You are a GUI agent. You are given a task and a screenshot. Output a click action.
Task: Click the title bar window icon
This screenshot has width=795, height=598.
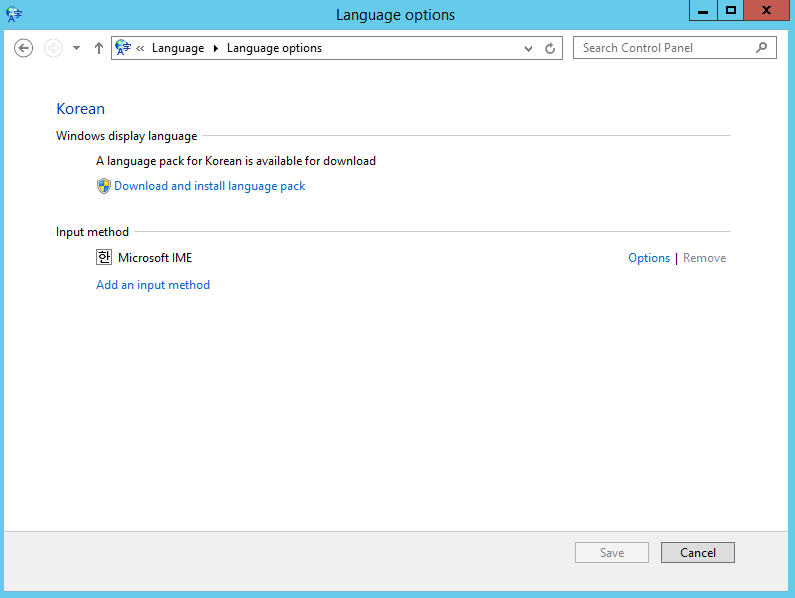14,14
